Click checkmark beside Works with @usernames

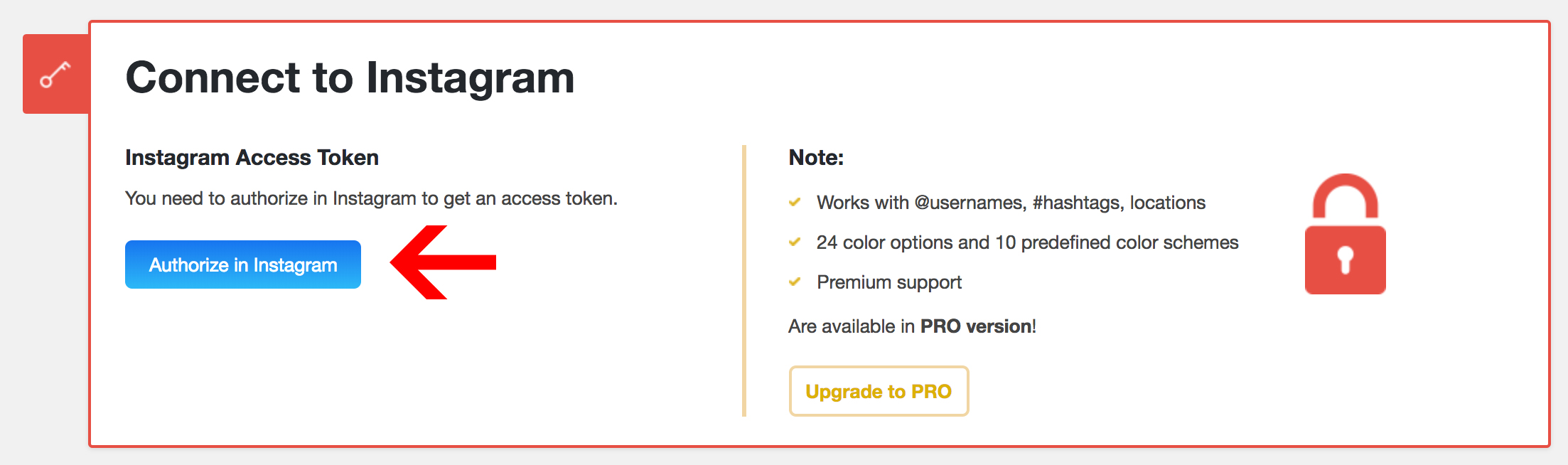tap(795, 202)
